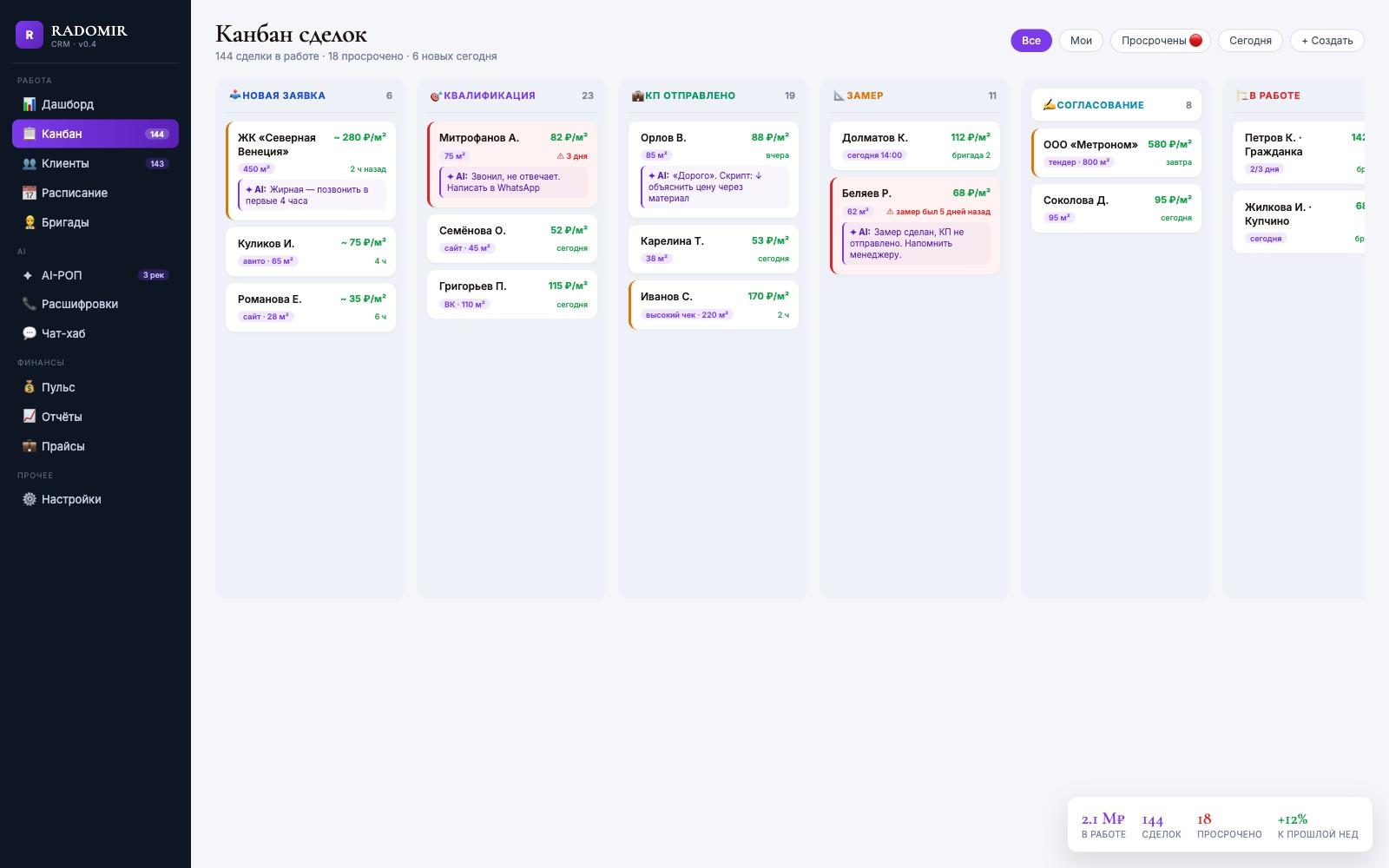Click the Квалификация column target icon
The width and height of the screenshot is (1389, 868).
[436, 95]
